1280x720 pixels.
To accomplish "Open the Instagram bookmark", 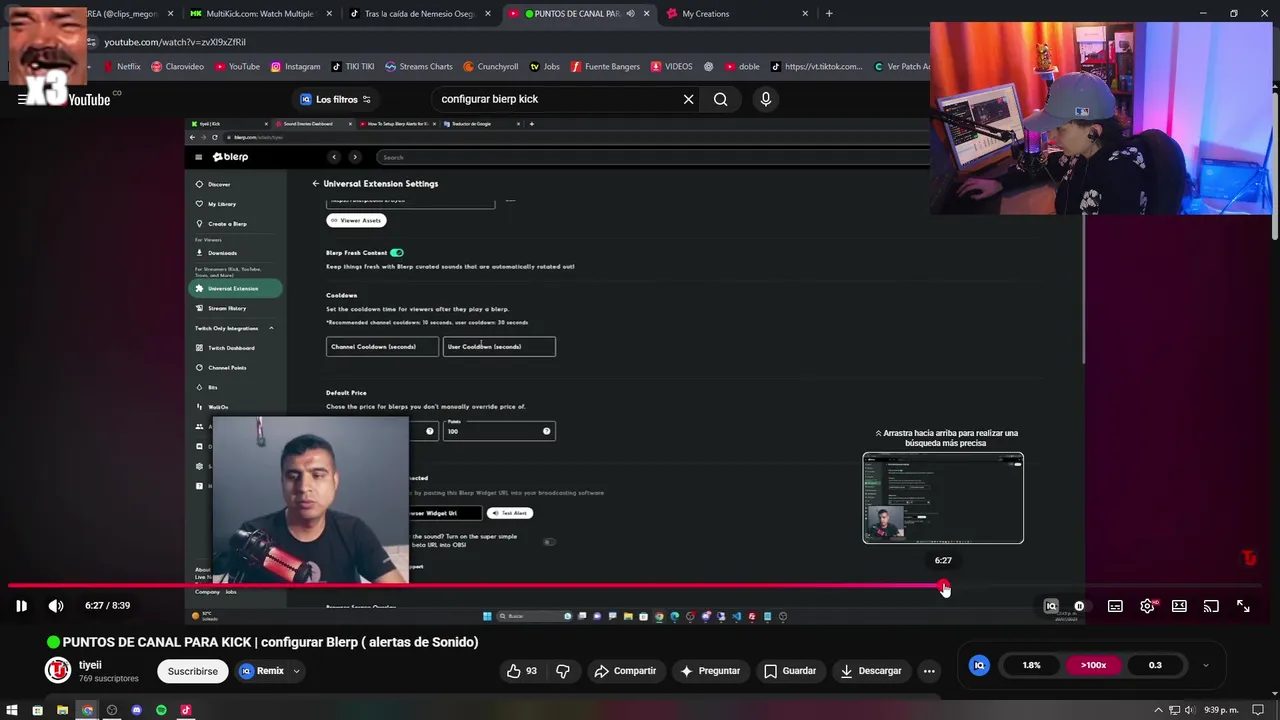I will click(x=295, y=67).
